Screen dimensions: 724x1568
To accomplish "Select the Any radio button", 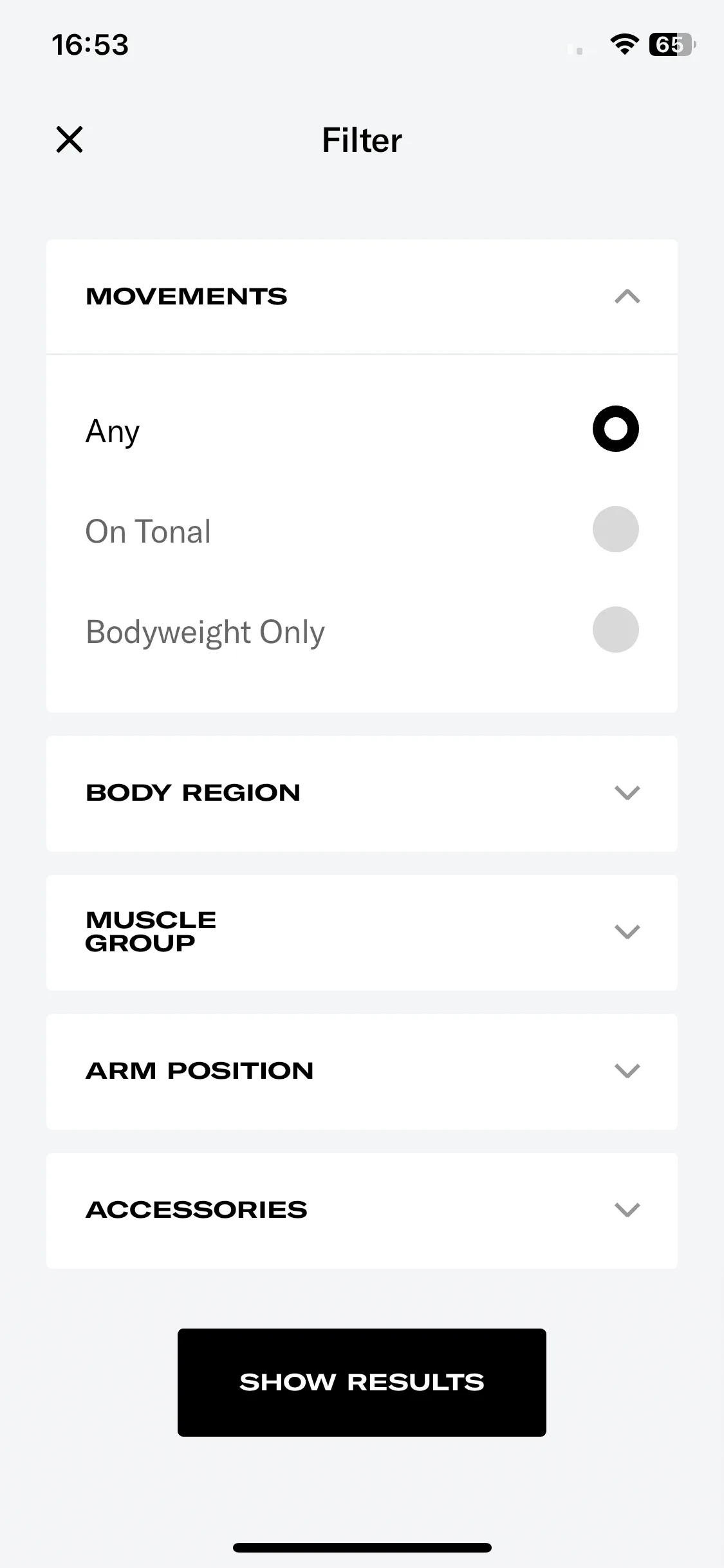I will (x=615, y=429).
